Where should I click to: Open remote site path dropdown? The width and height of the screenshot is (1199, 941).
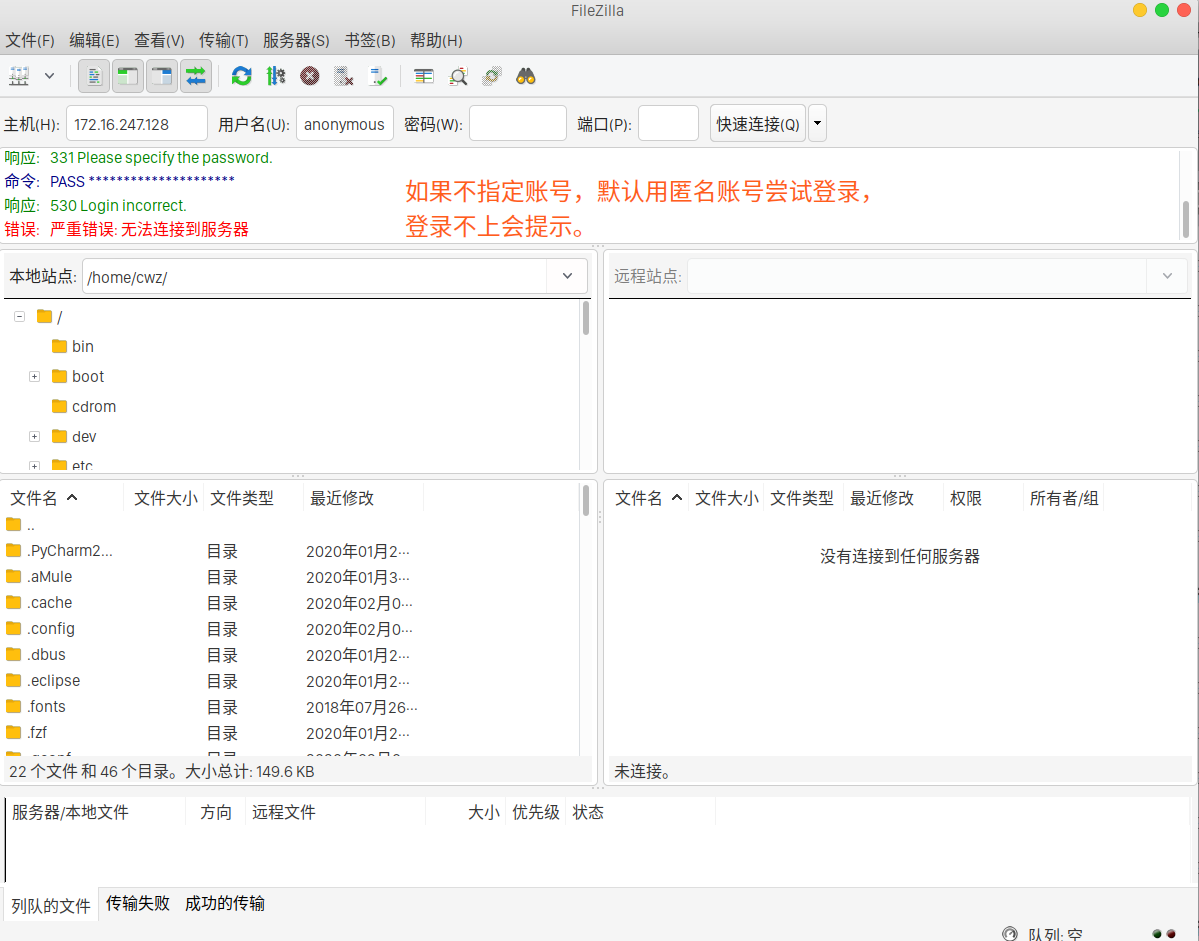(x=1167, y=276)
